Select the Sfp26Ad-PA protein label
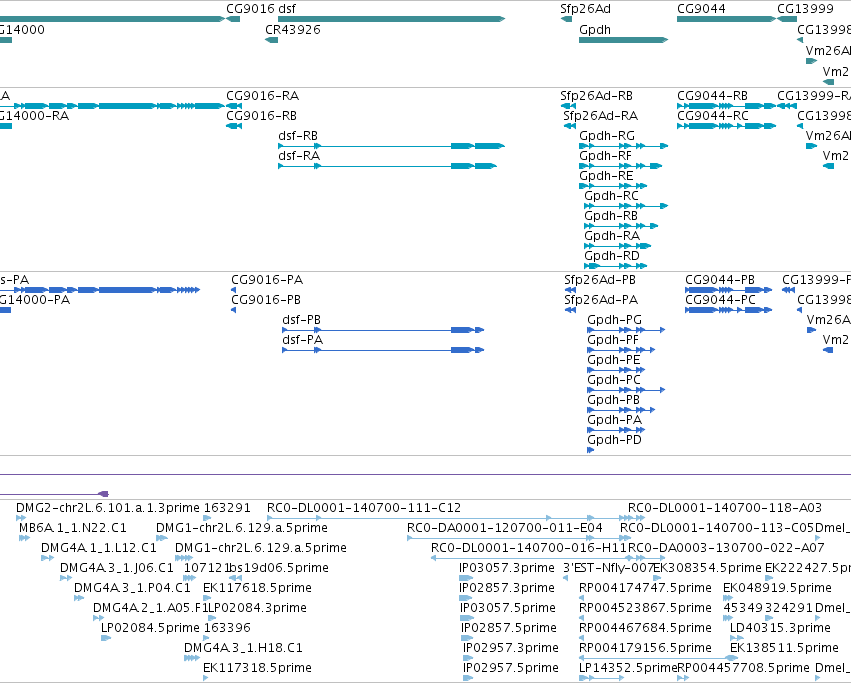This screenshot has height=683, width=851. (x=601, y=300)
